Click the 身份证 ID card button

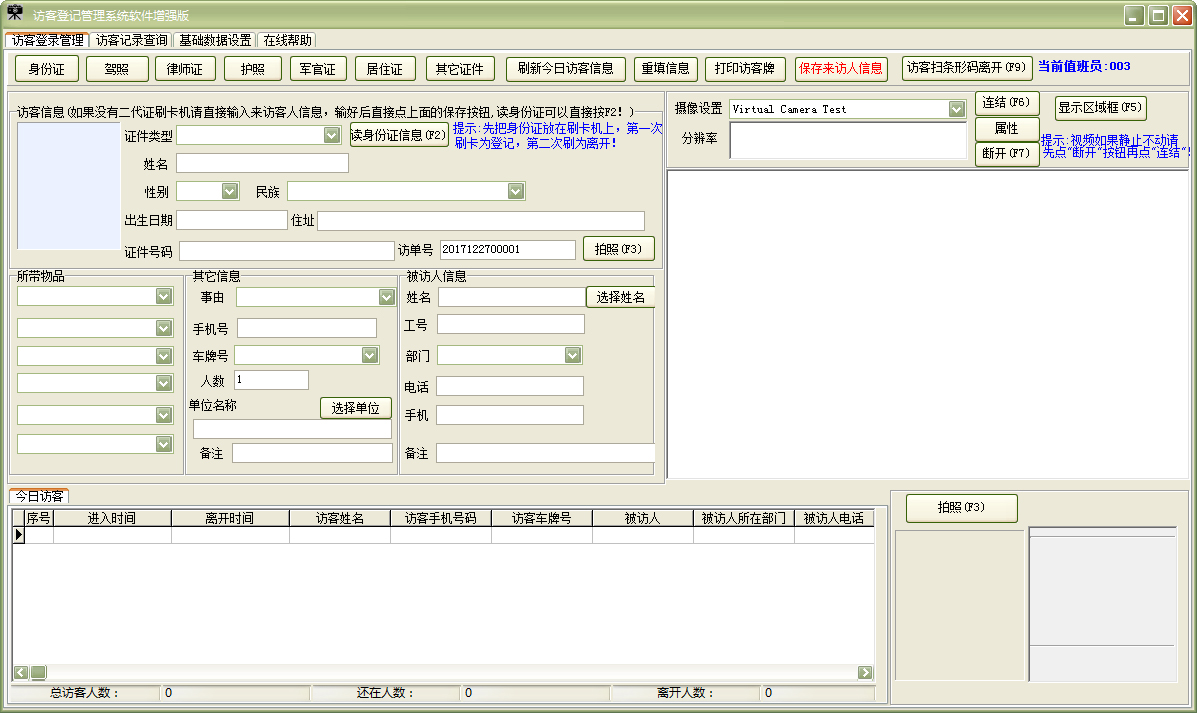point(46,69)
